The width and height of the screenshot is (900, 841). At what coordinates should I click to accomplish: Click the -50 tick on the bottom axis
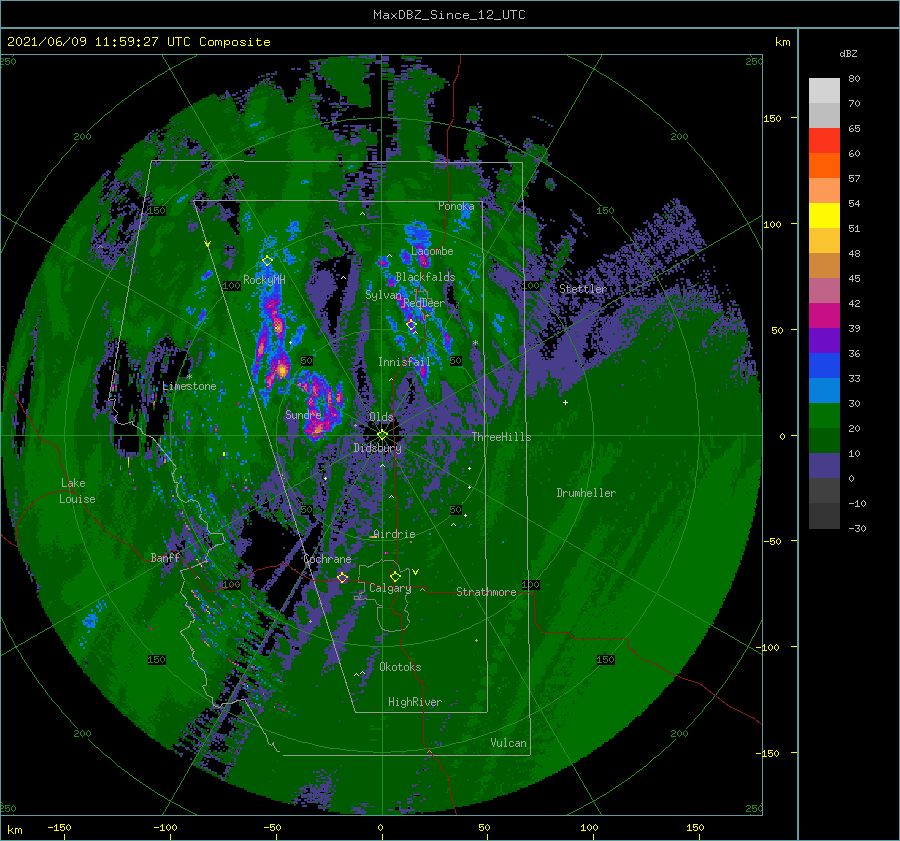tap(271, 827)
